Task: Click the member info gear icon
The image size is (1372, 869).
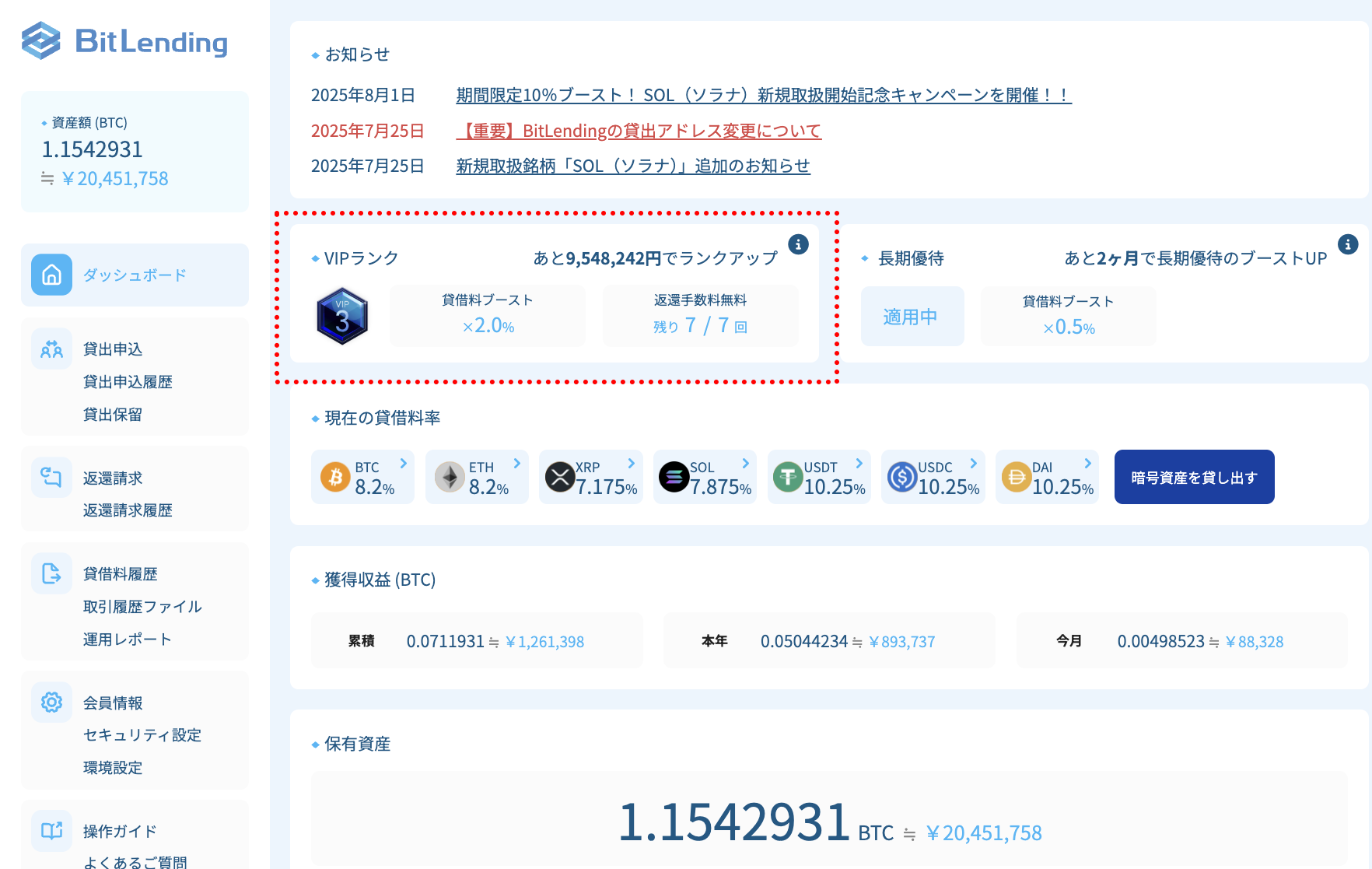Action: 51,702
